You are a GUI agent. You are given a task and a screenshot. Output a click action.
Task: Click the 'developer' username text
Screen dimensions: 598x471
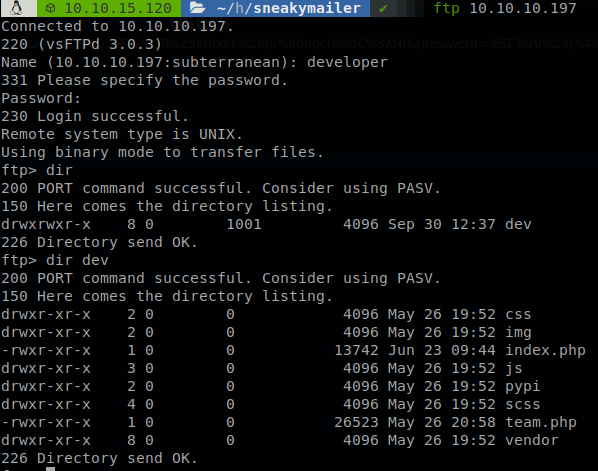coord(347,62)
